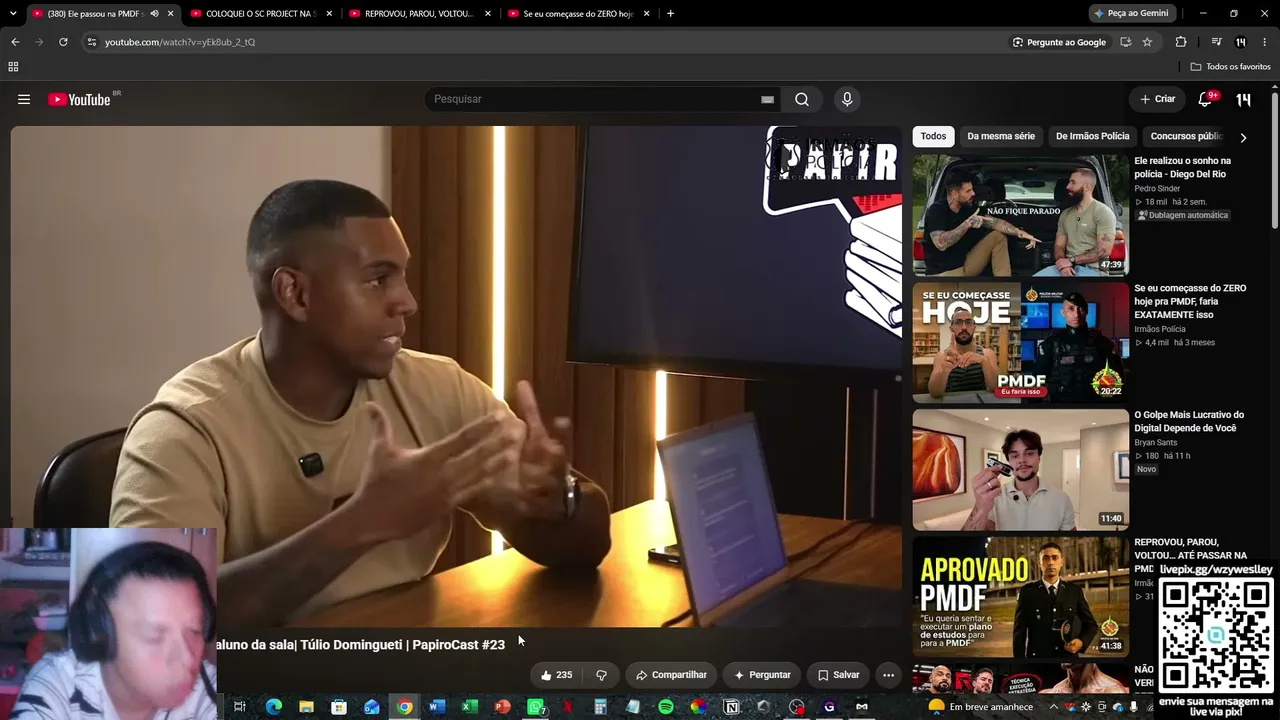Image resolution: width=1280 pixels, height=720 pixels.
Task: Open the on-screen keyboard in search box
Action: point(767,99)
